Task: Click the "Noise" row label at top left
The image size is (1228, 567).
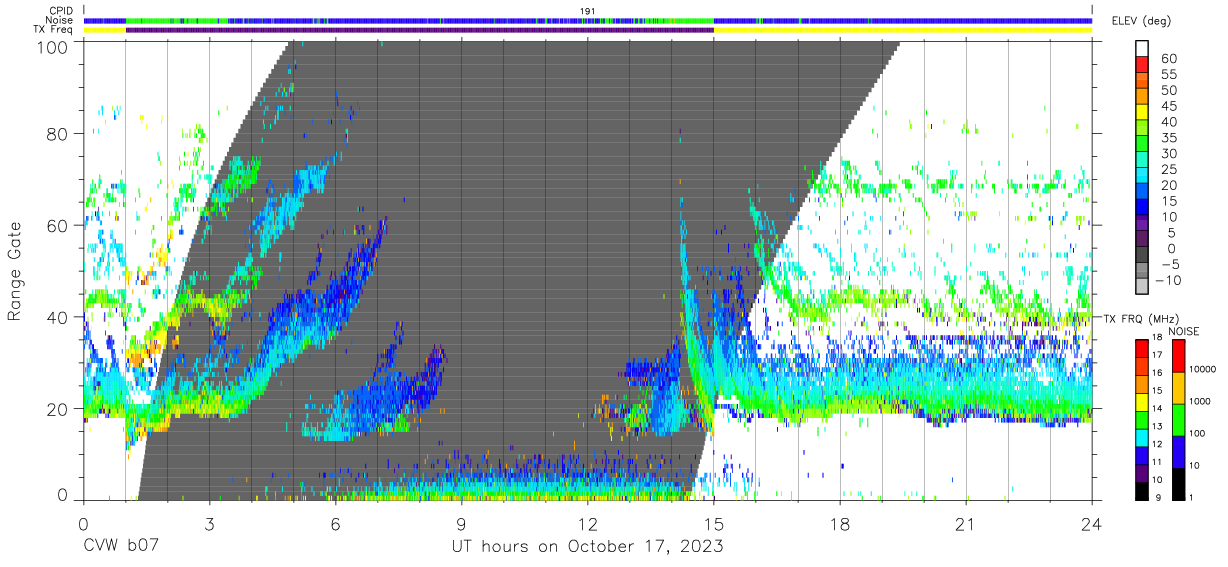Action: click(x=59, y=20)
